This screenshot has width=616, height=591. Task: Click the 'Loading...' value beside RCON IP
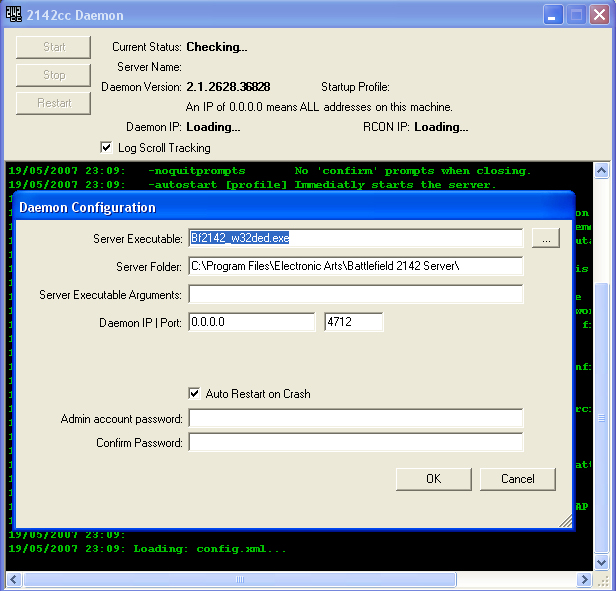[x=441, y=127]
